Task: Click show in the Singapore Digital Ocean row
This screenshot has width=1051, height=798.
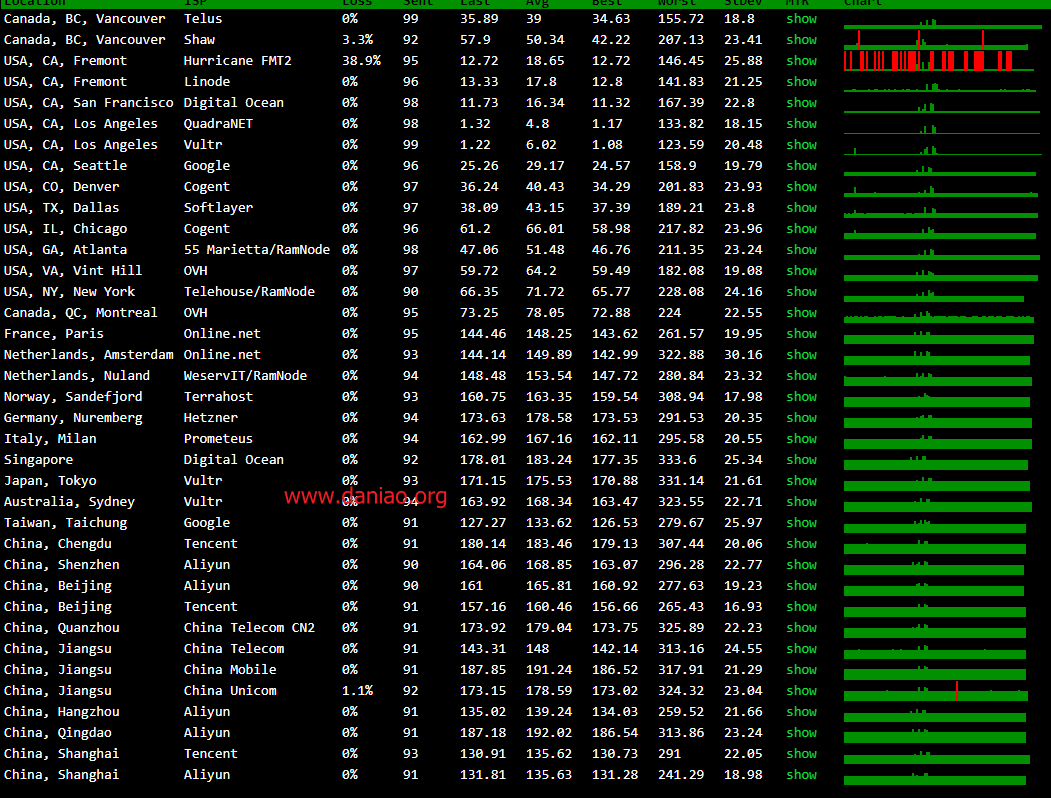Action: [801, 460]
